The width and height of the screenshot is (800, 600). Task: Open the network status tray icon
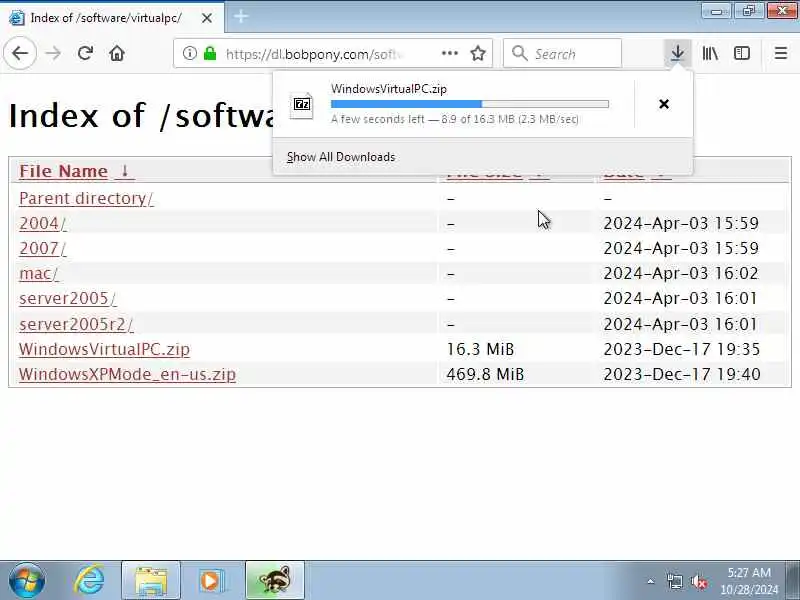pyautogui.click(x=674, y=581)
